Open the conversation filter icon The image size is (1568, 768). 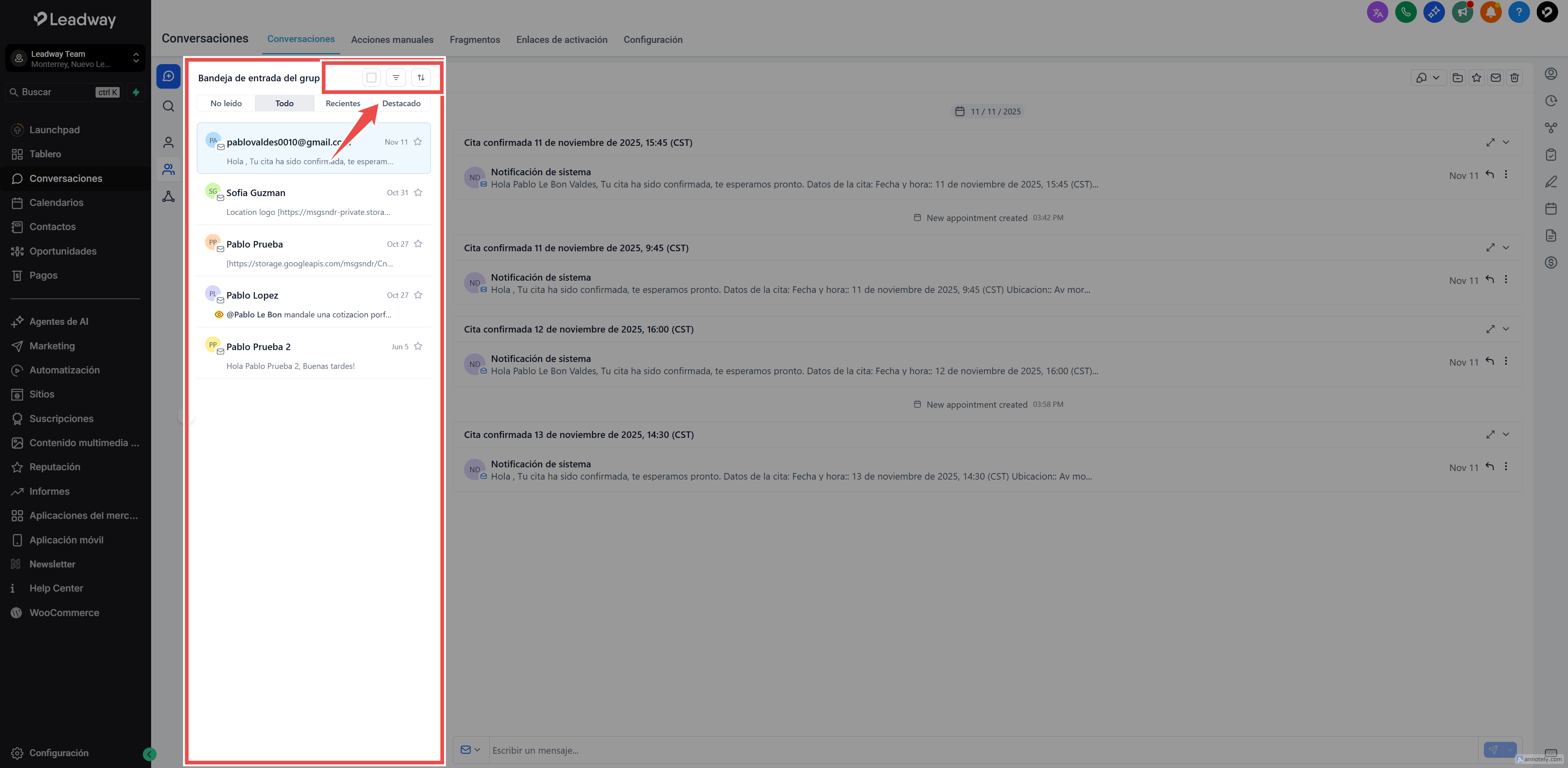click(396, 77)
